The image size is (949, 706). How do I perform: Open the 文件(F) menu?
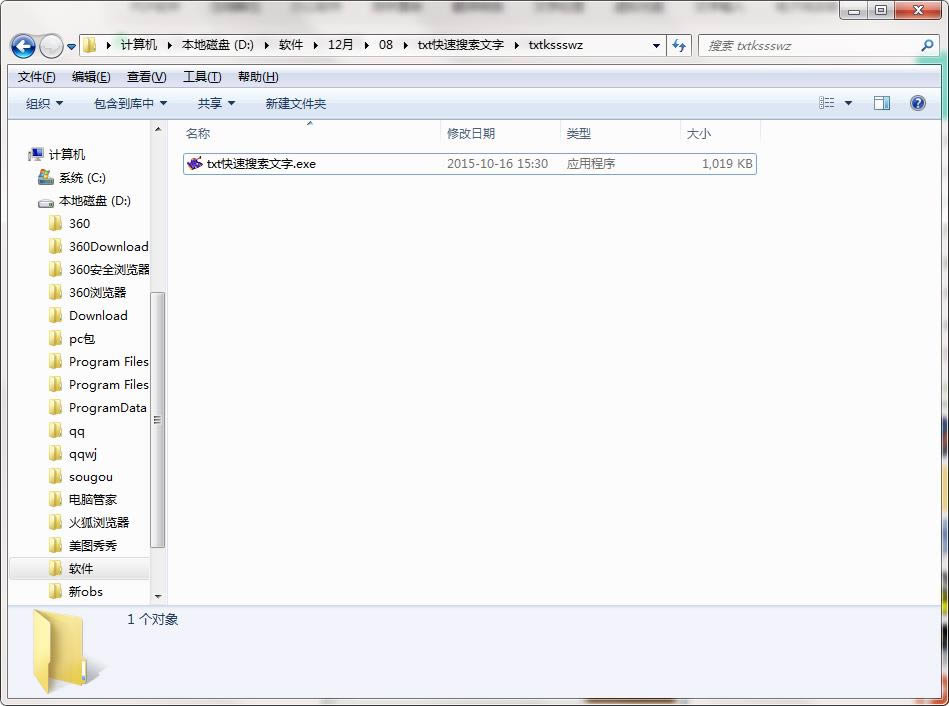click(37, 77)
